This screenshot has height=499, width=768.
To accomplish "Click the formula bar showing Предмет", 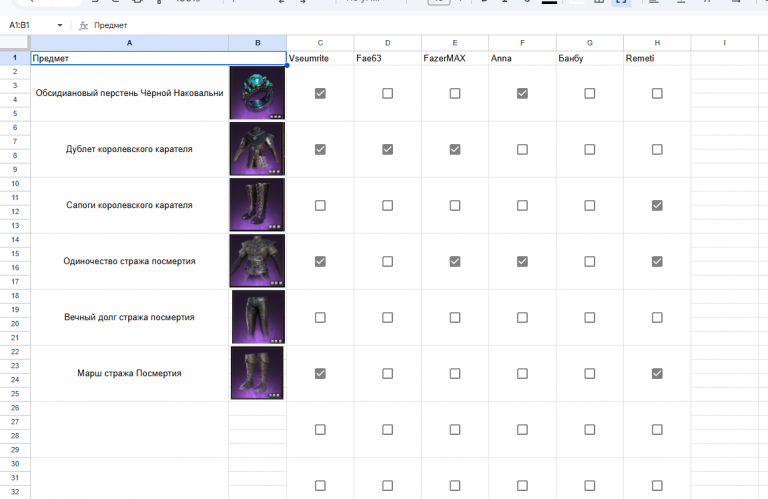I will 426,25.
